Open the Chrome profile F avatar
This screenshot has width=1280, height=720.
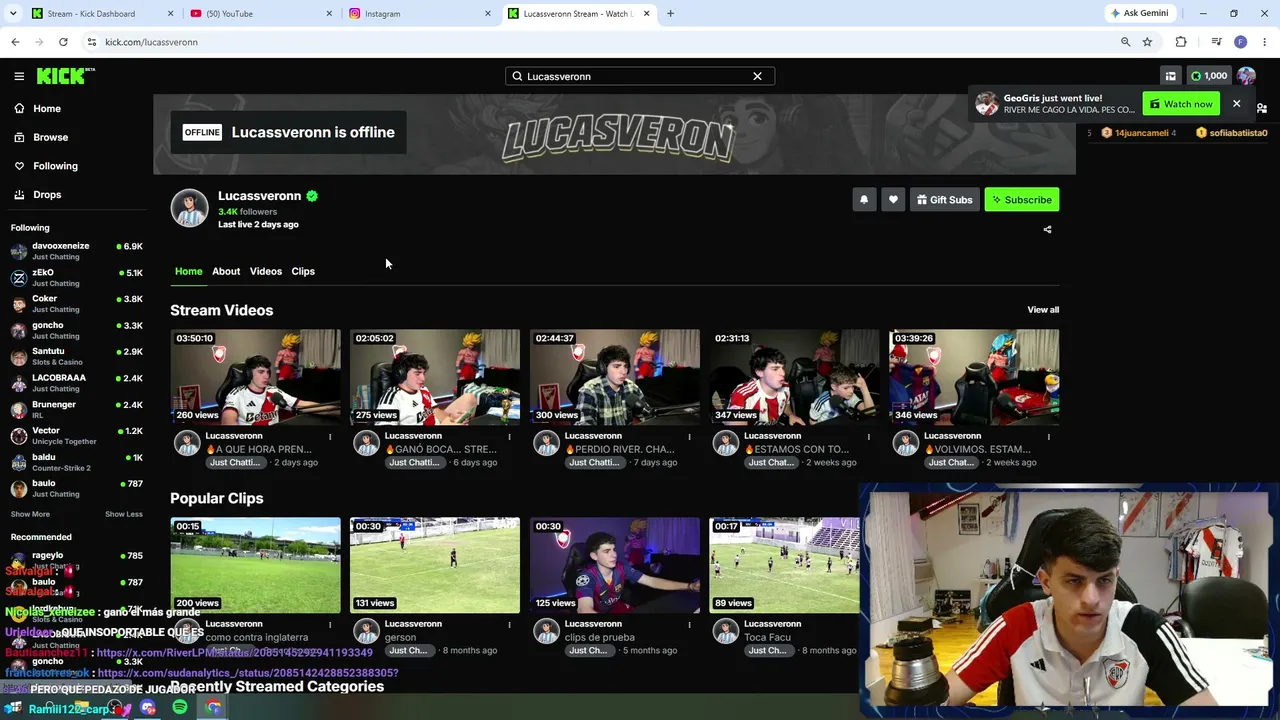point(1240,42)
